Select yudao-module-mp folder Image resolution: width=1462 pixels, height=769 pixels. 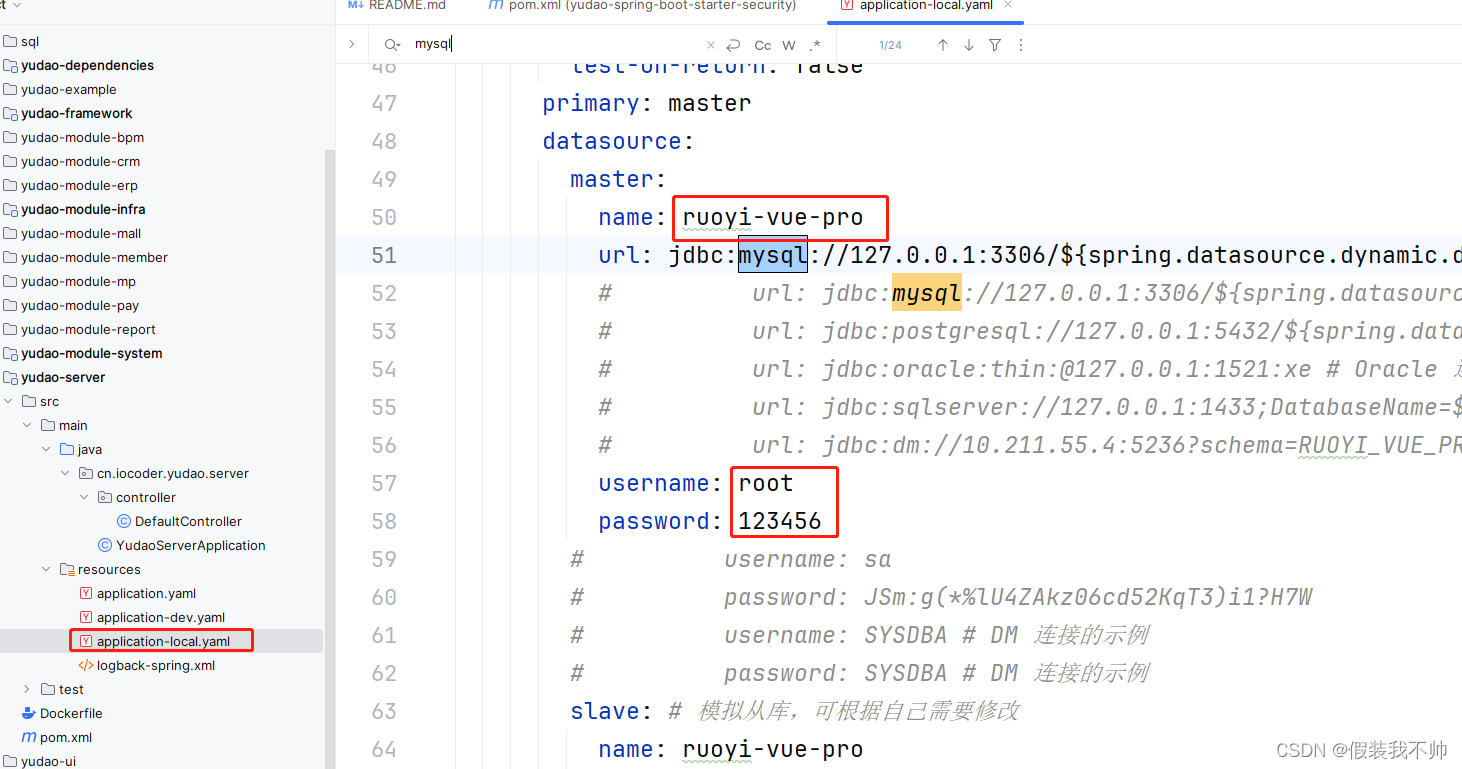(78, 281)
